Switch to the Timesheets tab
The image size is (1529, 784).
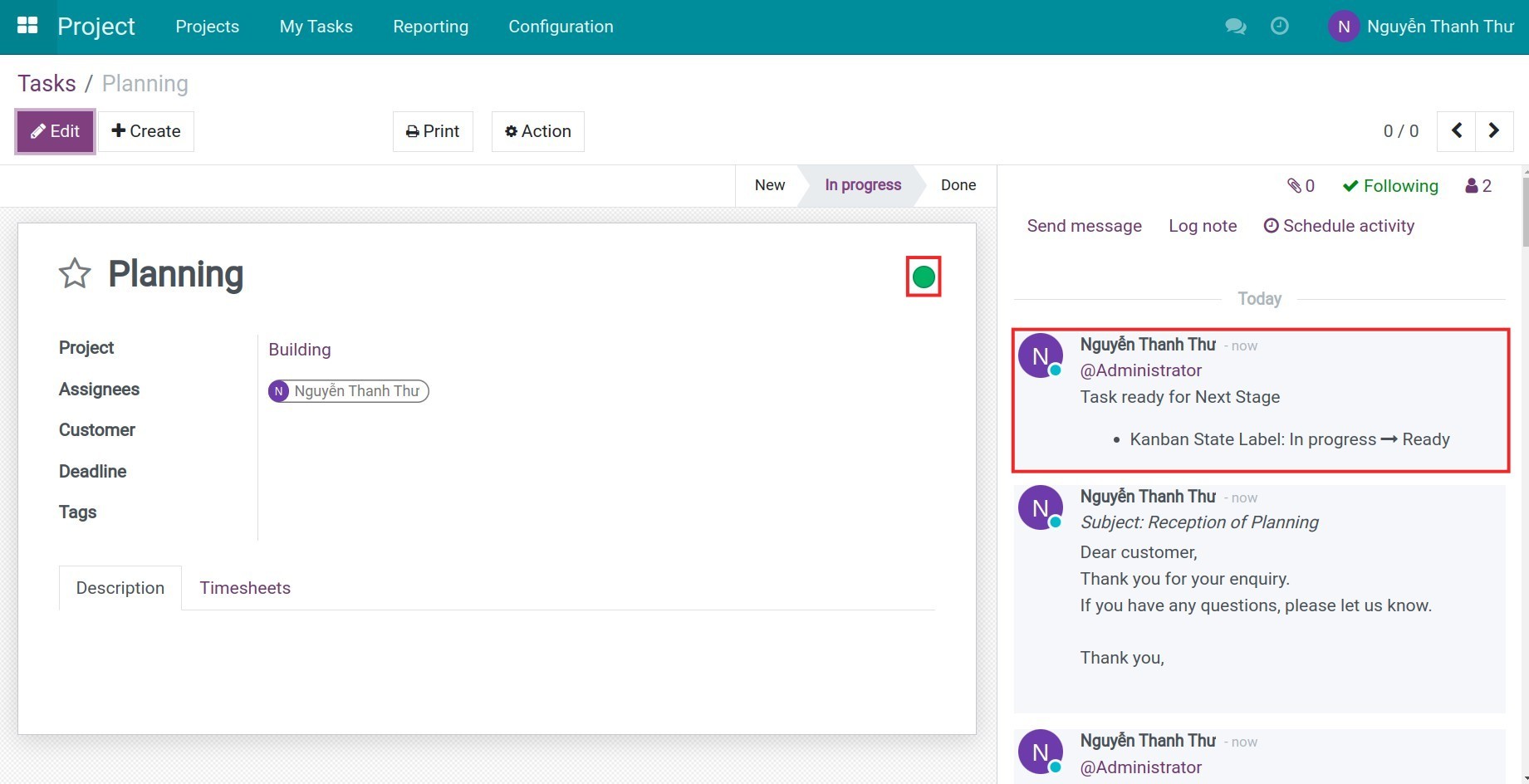click(245, 588)
